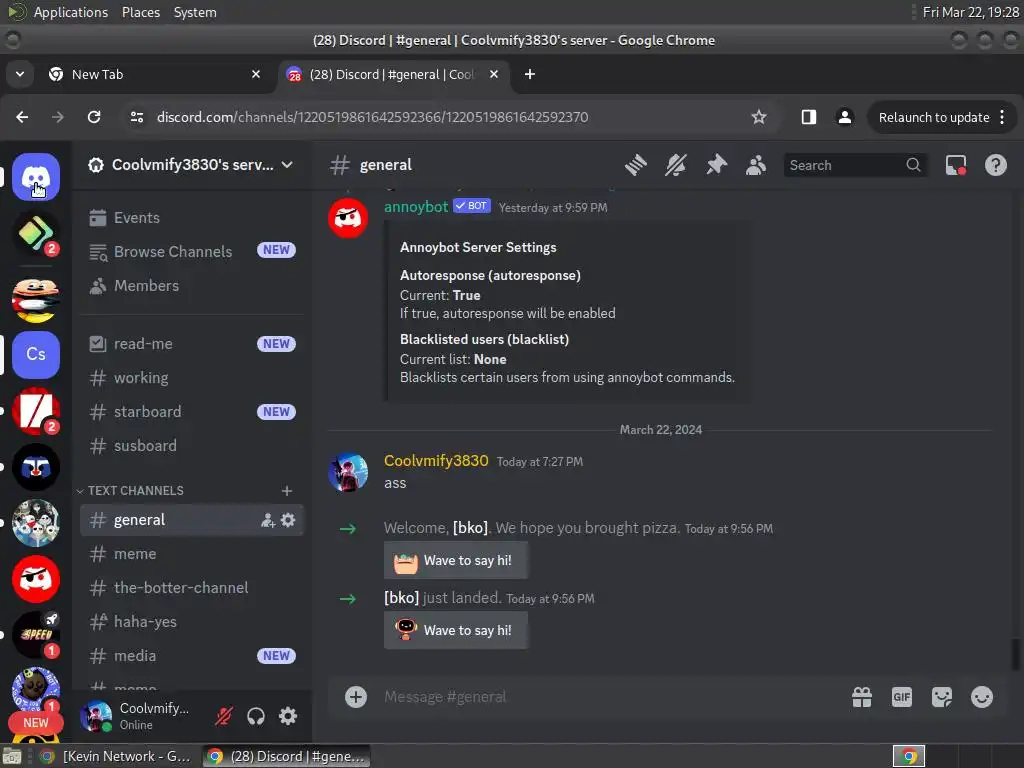Open the System menu
This screenshot has width=1024, height=768.
195,12
